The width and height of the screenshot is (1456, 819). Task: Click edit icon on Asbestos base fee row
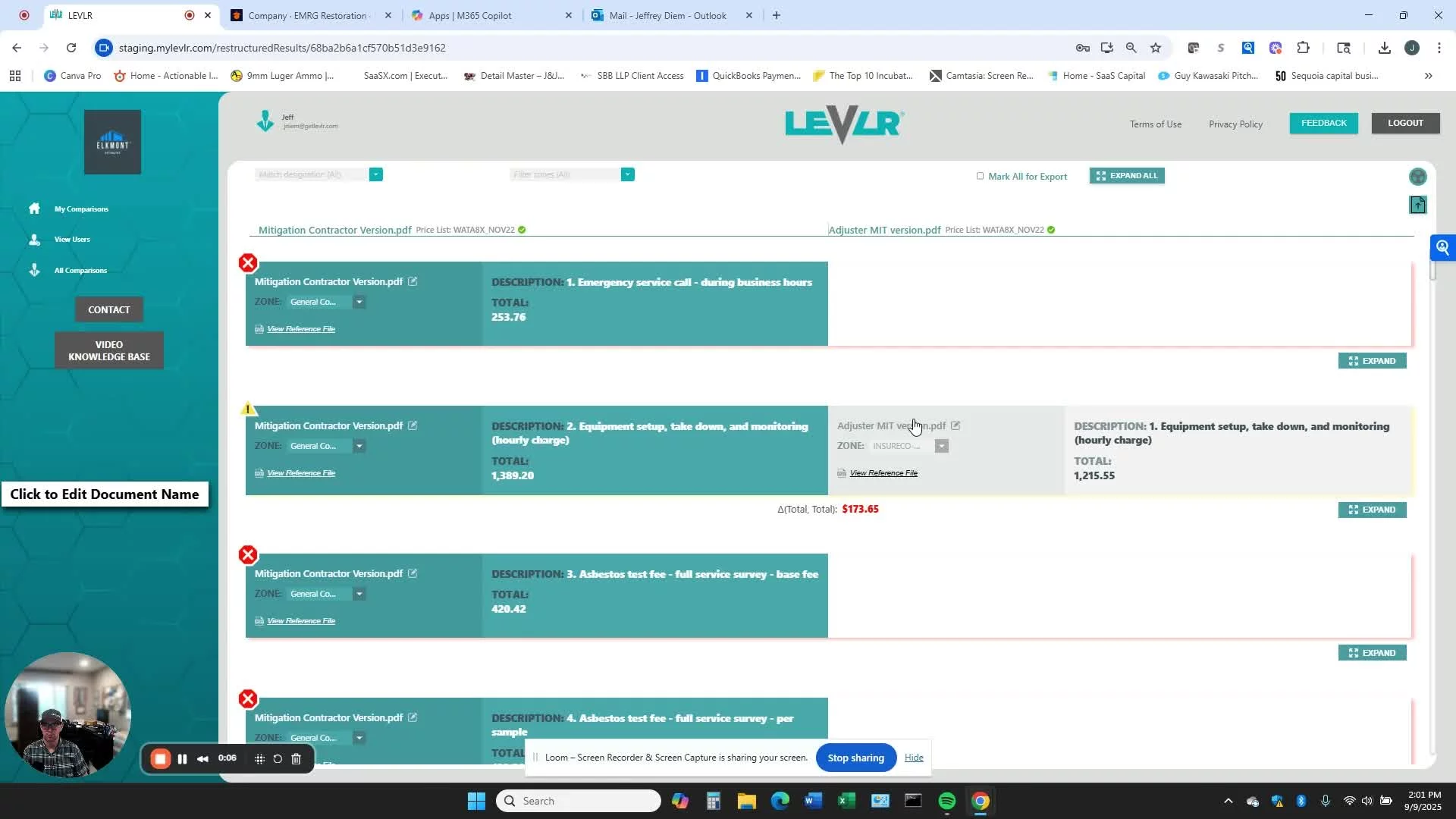point(413,574)
